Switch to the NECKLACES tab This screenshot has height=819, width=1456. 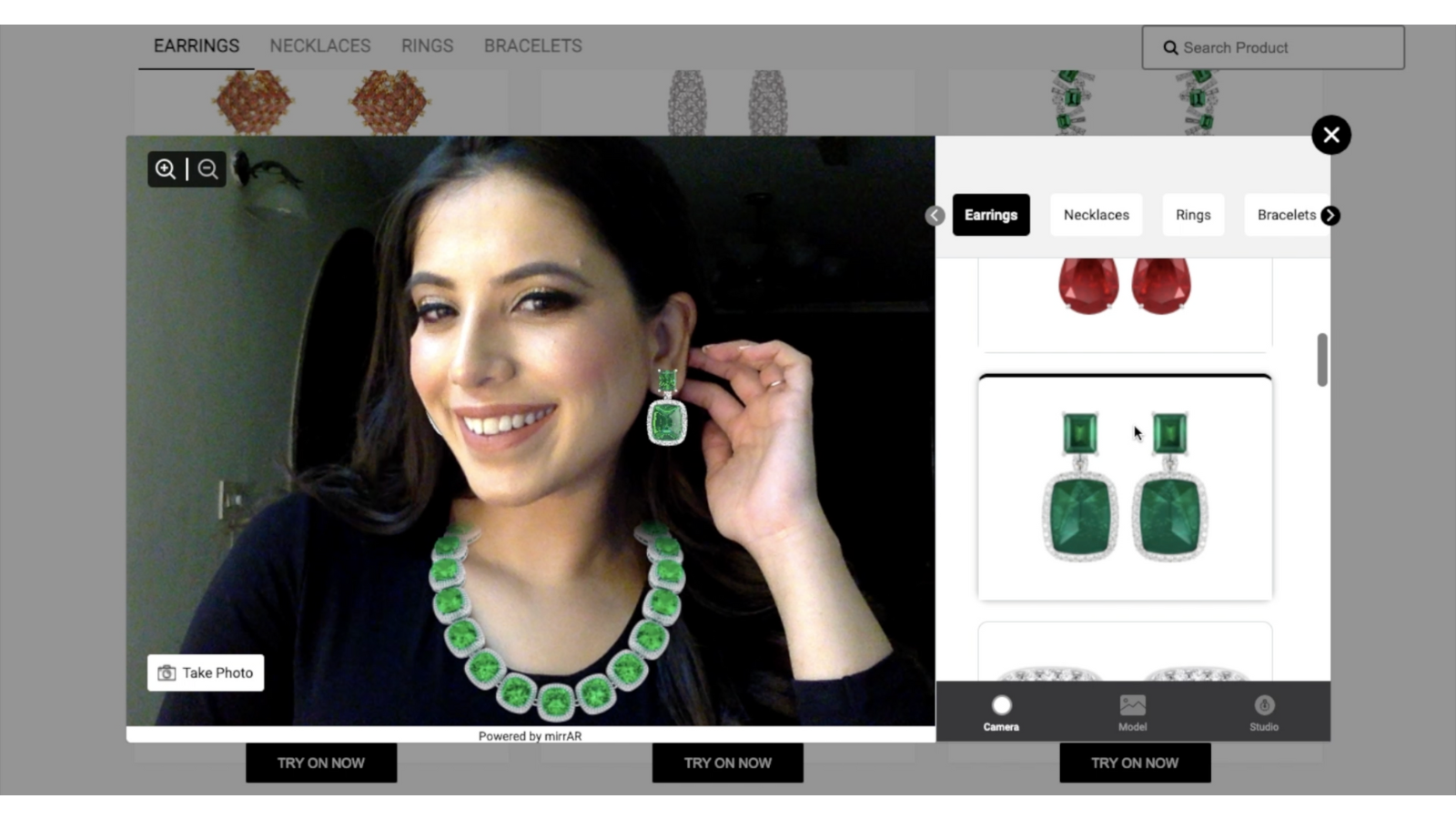(319, 45)
